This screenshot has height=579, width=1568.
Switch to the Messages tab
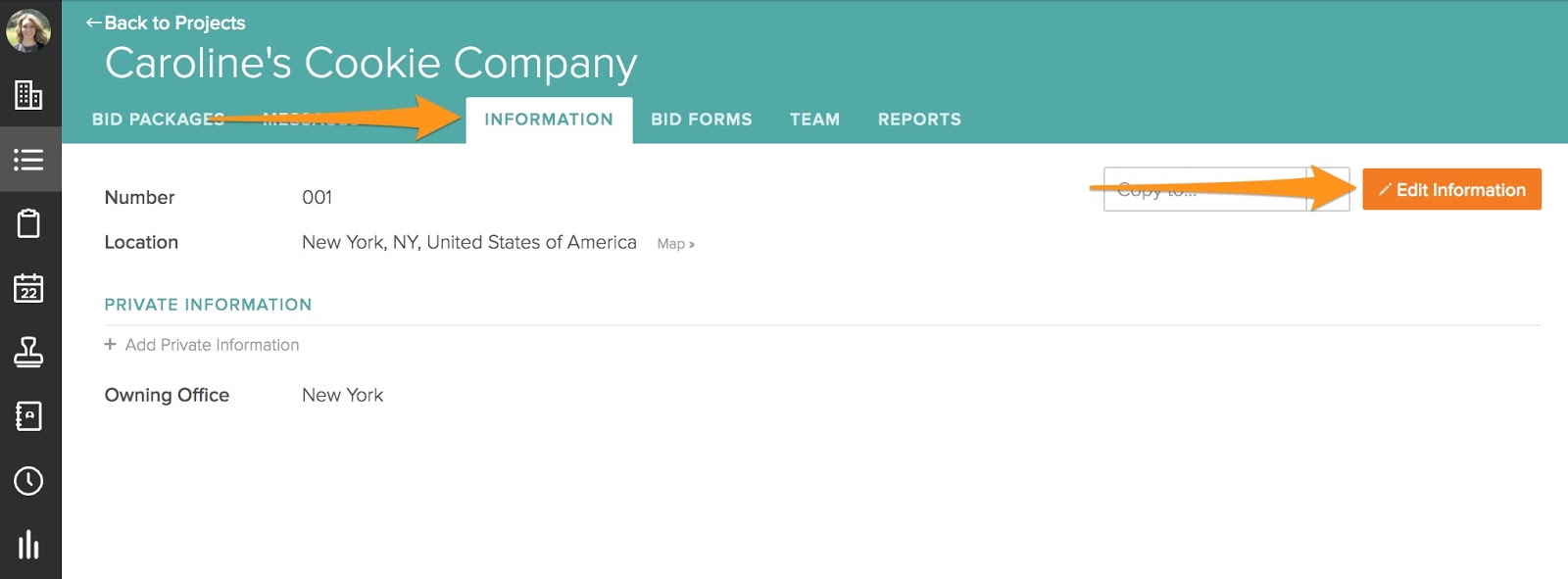311,120
